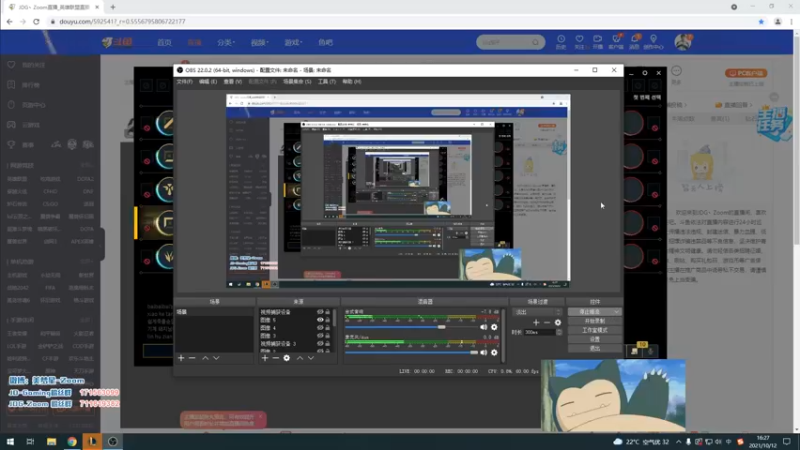The width and height of the screenshot is (800, 450).
Task: Move the selected source down with the down arrow
Action: click(x=311, y=358)
